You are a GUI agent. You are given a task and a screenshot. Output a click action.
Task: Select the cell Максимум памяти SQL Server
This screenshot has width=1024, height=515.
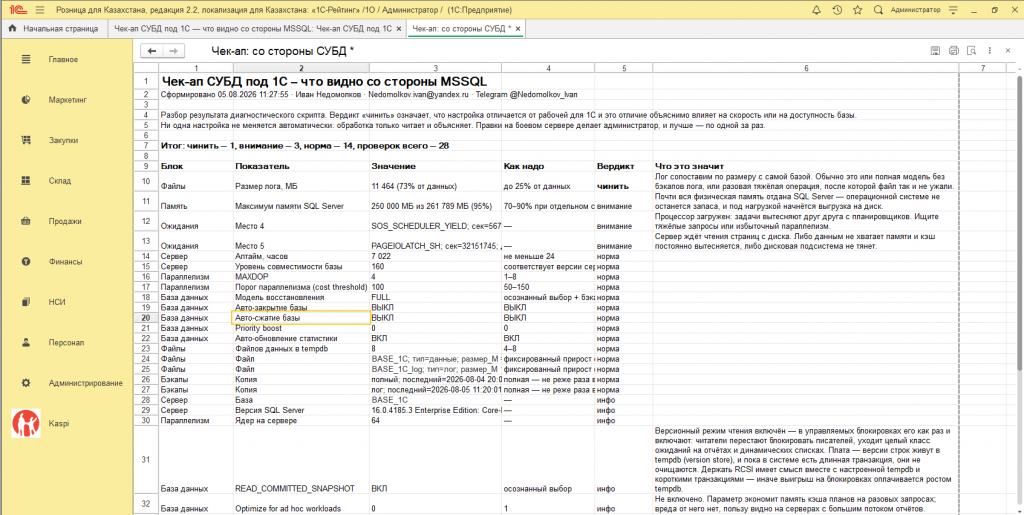(x=300, y=201)
